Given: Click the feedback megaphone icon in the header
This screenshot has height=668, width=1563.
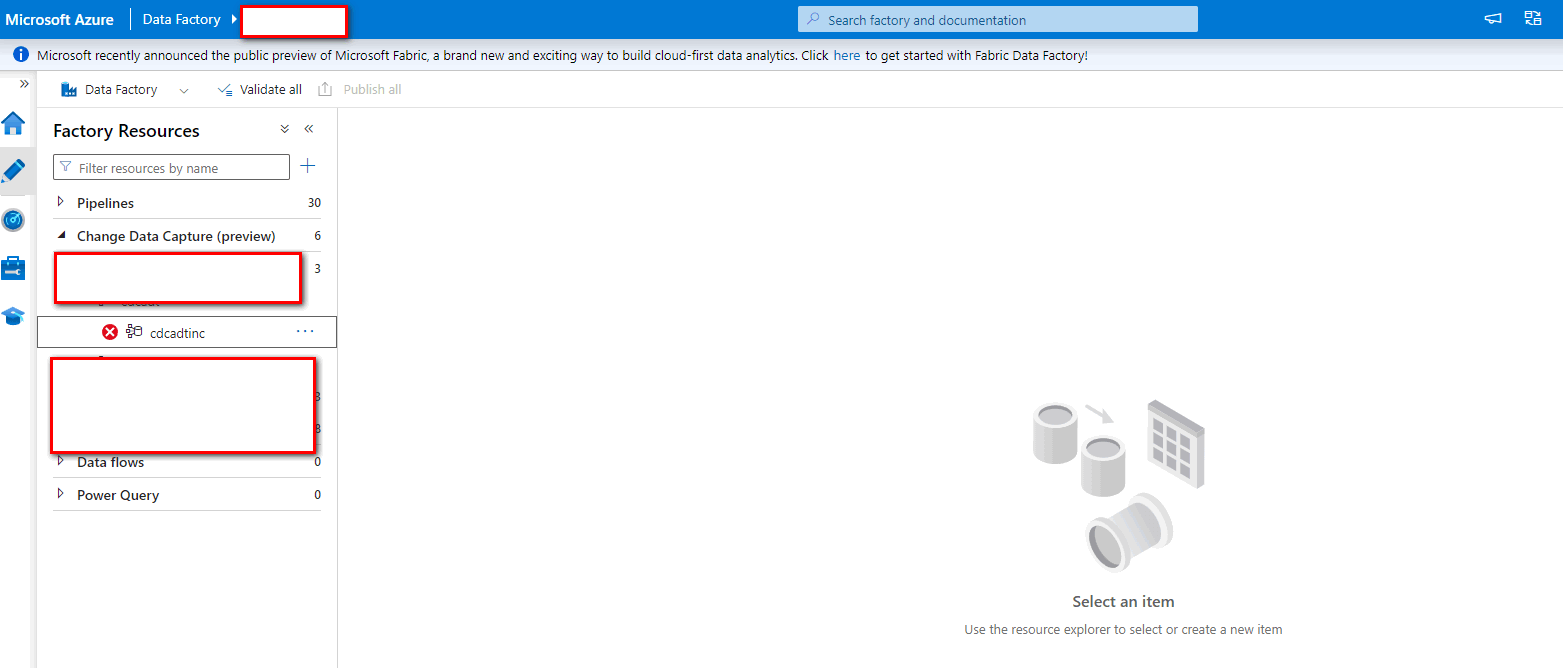Looking at the screenshot, I should pos(1492,18).
